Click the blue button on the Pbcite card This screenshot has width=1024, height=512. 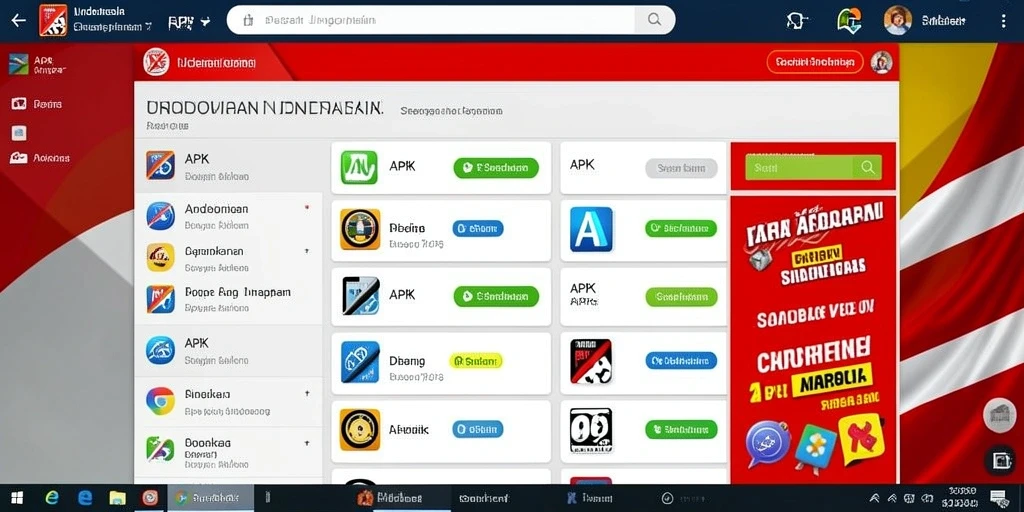(477, 228)
